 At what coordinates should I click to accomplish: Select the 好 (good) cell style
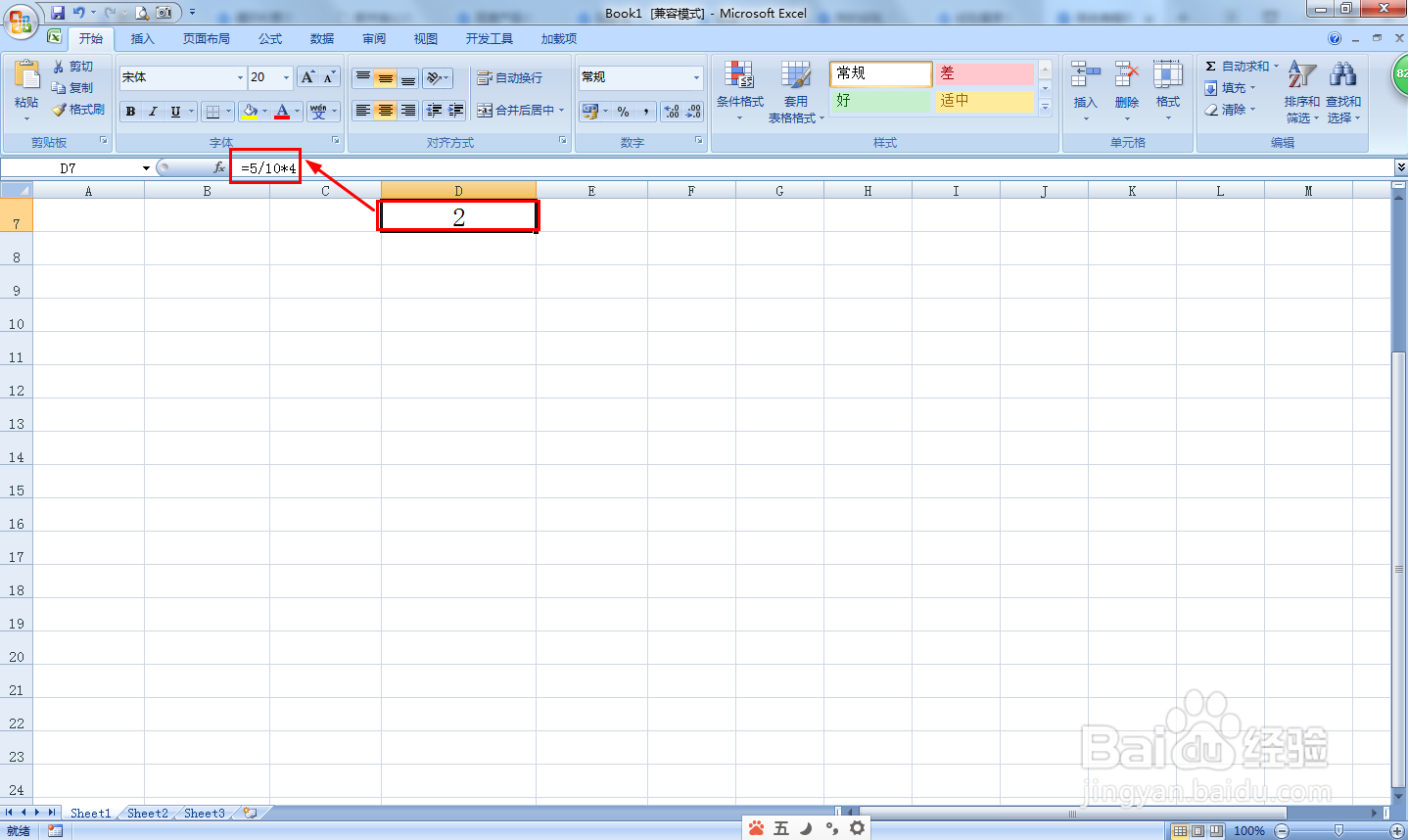pos(880,101)
